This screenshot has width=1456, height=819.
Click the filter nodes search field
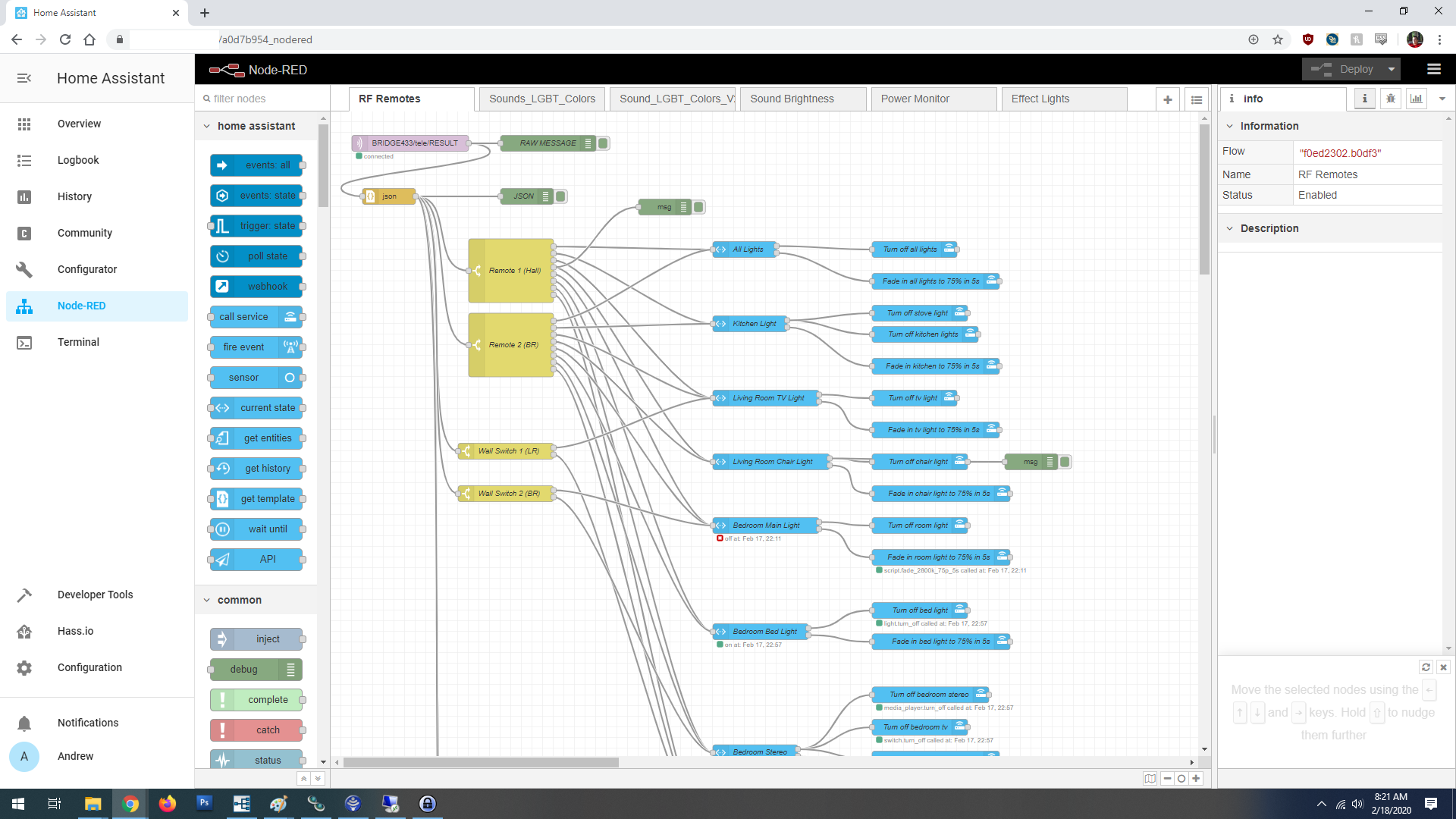pyautogui.click(x=262, y=99)
